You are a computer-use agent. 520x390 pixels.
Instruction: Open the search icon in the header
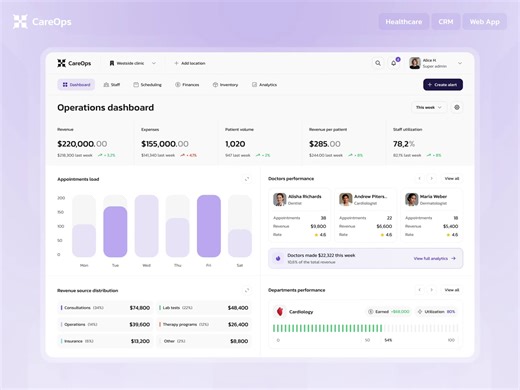click(x=378, y=63)
